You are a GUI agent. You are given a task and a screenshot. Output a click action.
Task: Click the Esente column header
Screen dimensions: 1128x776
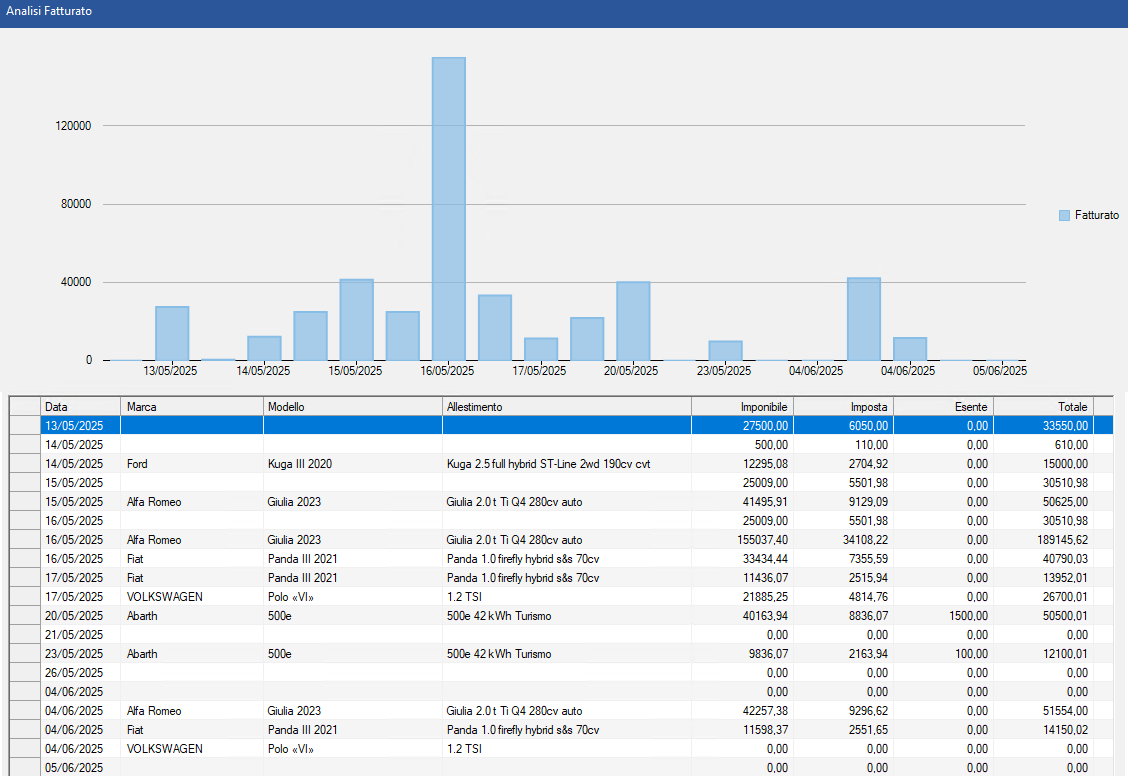pos(943,407)
